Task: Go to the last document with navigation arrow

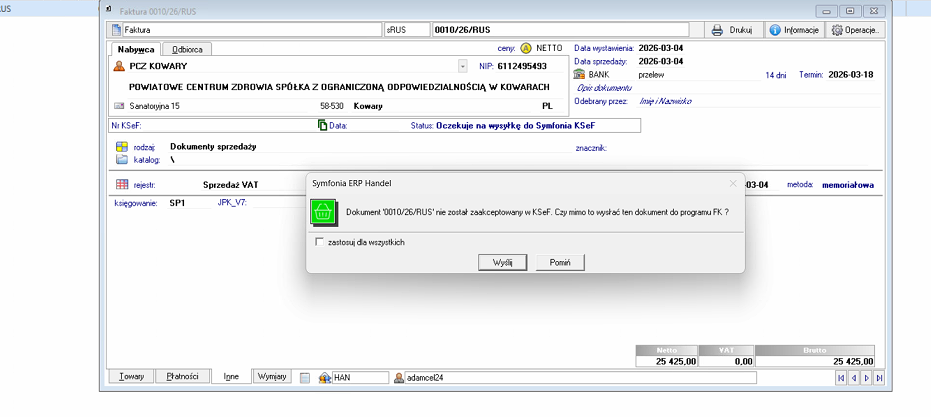Action: coord(879,378)
